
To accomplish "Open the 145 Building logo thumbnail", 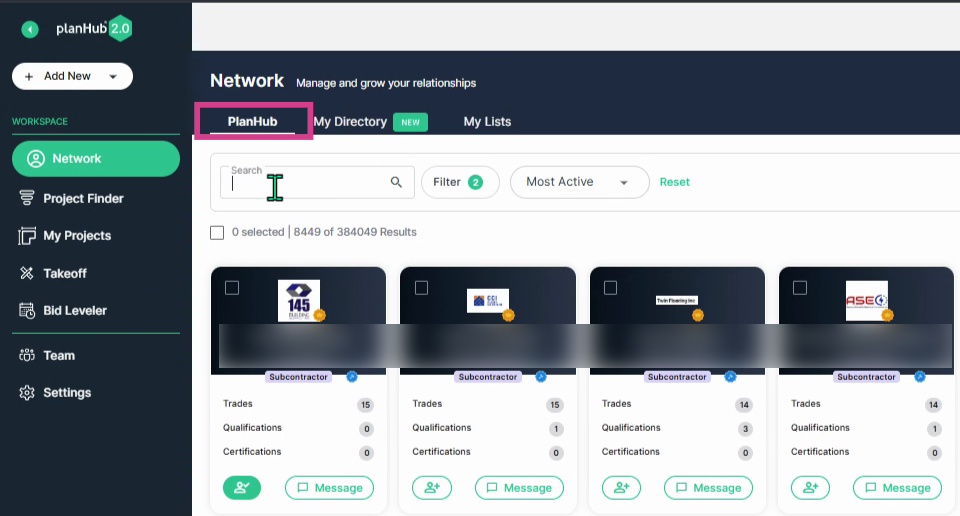I will [299, 300].
